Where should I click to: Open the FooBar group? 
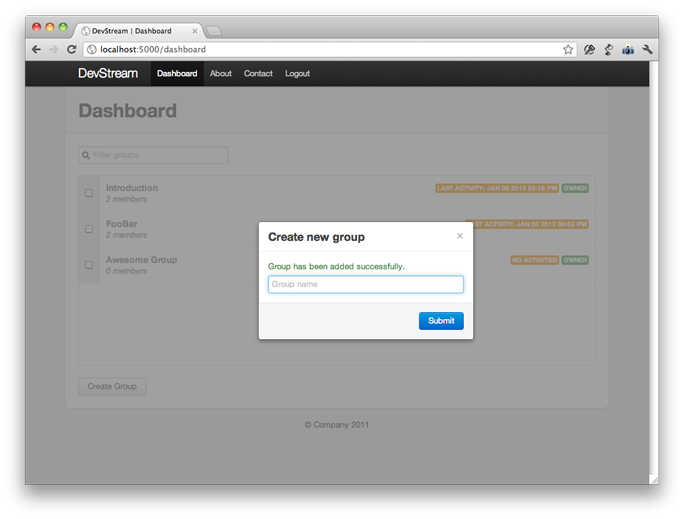click(x=121, y=224)
